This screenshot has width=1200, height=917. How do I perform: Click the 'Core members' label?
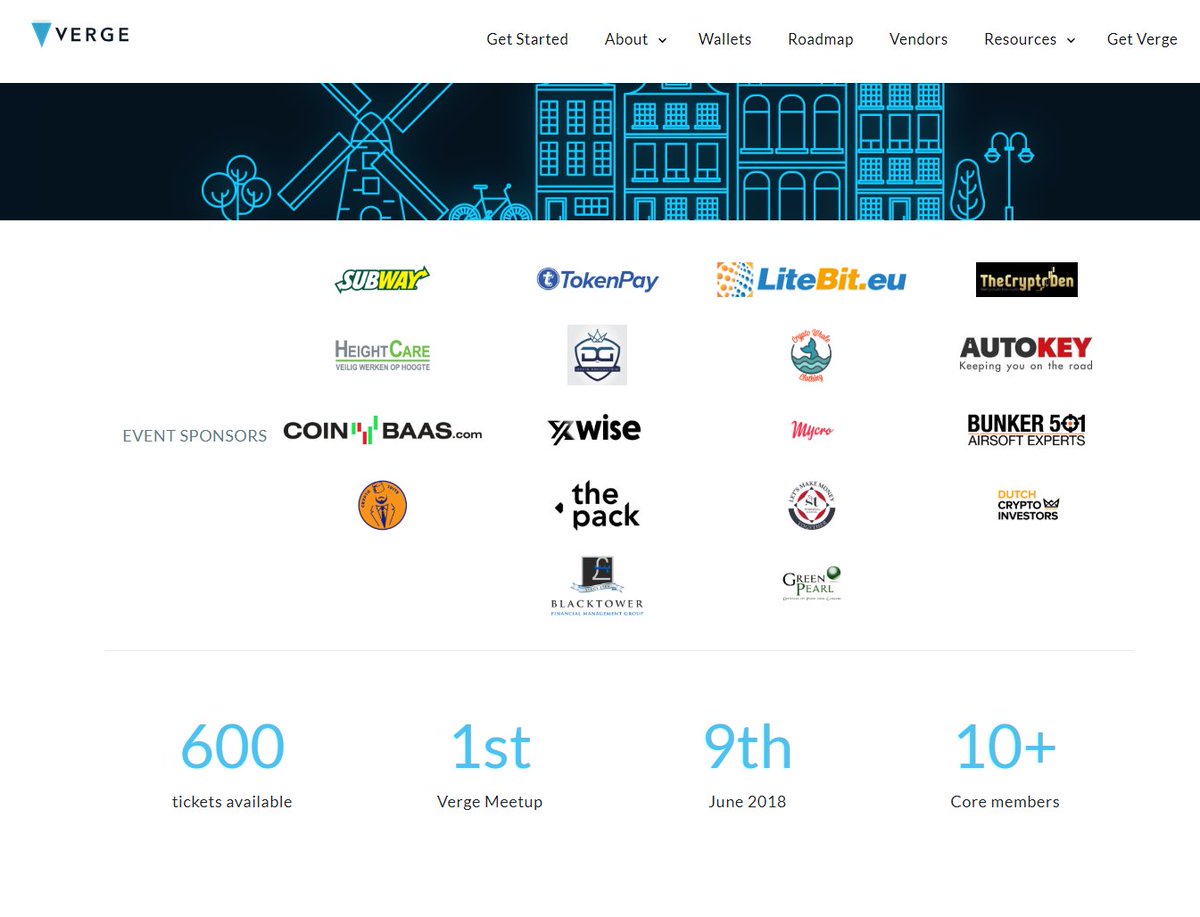[1005, 802]
